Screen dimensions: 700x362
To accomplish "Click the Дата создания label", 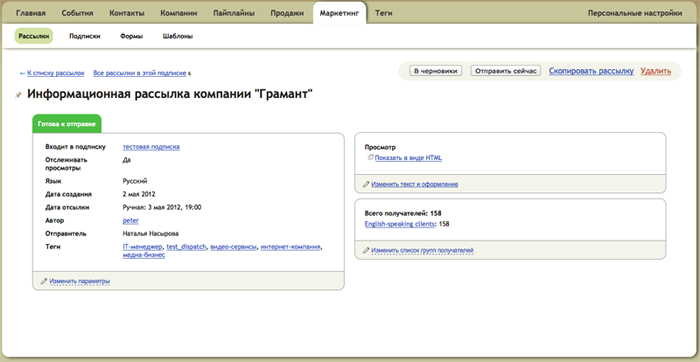I will (68, 194).
